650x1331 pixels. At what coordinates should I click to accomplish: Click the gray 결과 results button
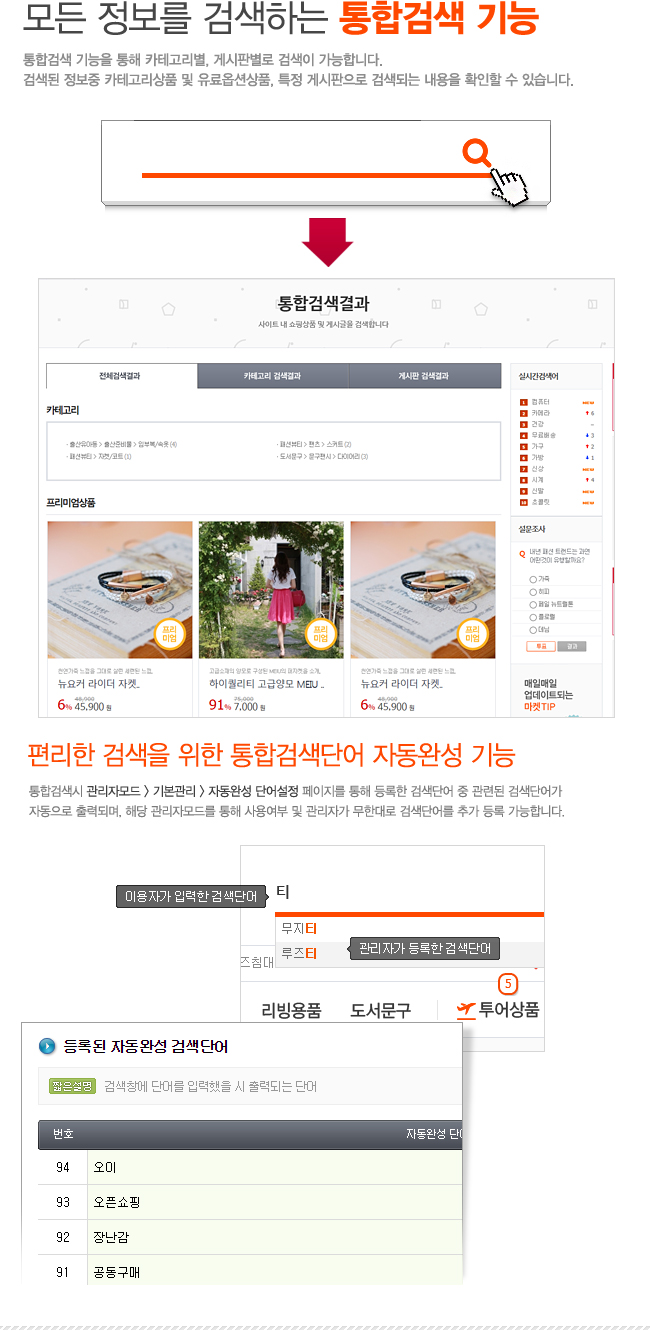pos(571,647)
